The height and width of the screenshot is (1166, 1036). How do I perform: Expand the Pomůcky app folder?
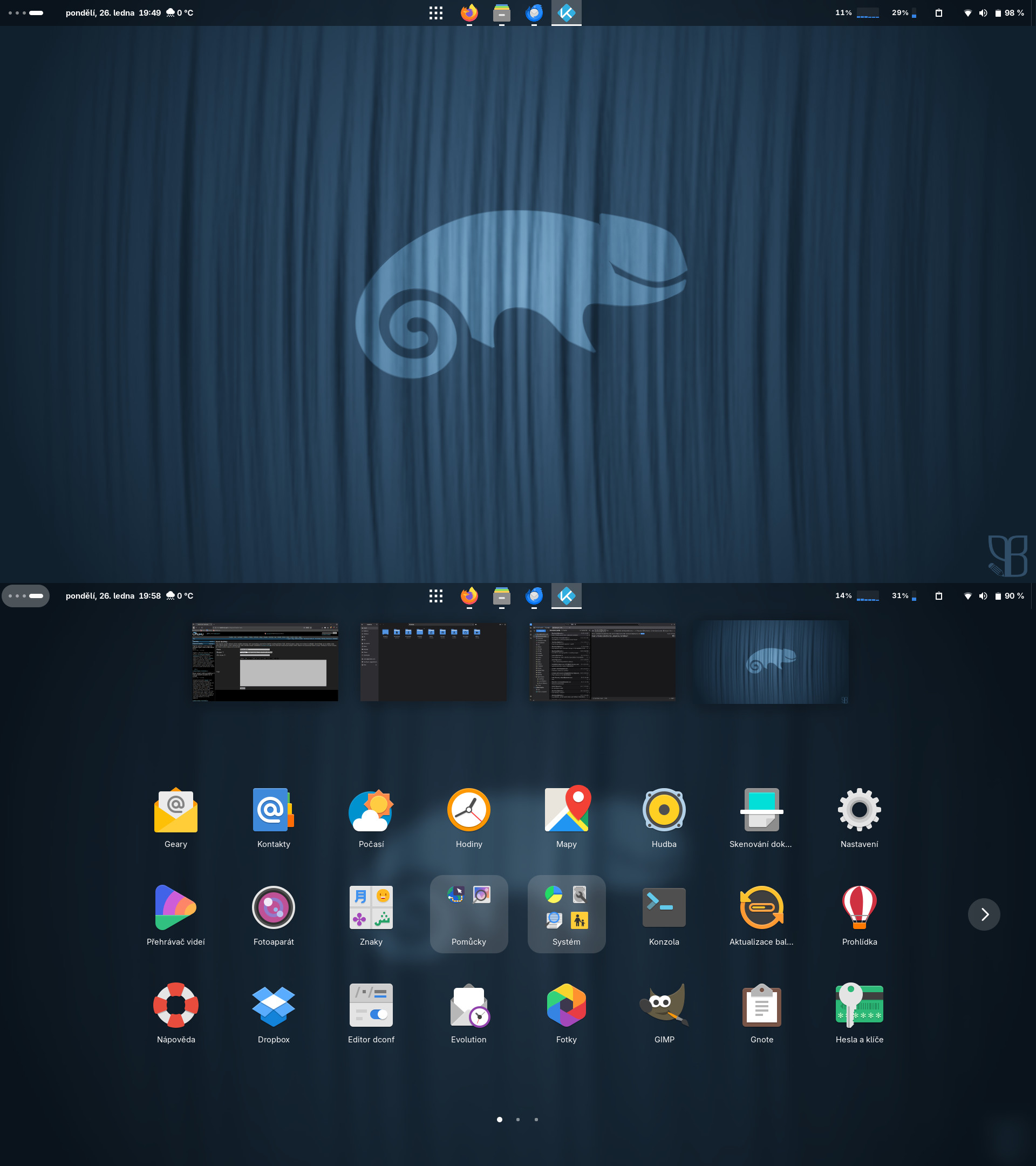(x=469, y=914)
